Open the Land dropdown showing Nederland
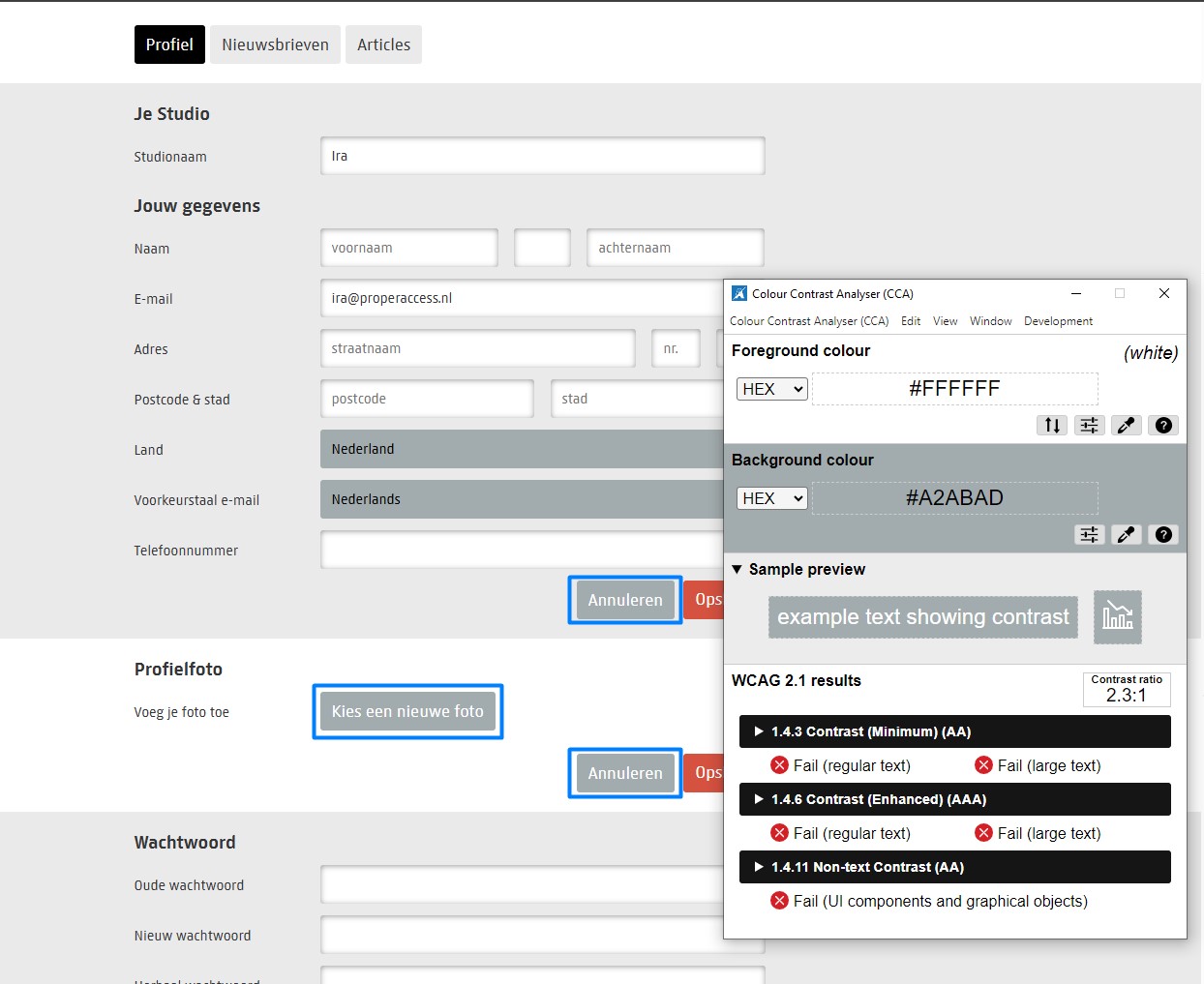Image resolution: width=1204 pixels, height=984 pixels. [x=523, y=449]
